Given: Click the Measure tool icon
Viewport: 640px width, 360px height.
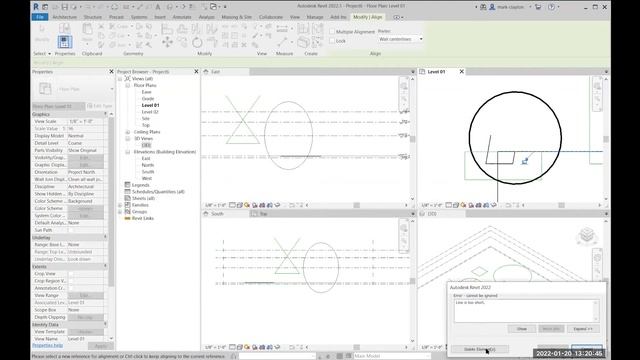Looking at the screenshot, I should click(282, 29).
